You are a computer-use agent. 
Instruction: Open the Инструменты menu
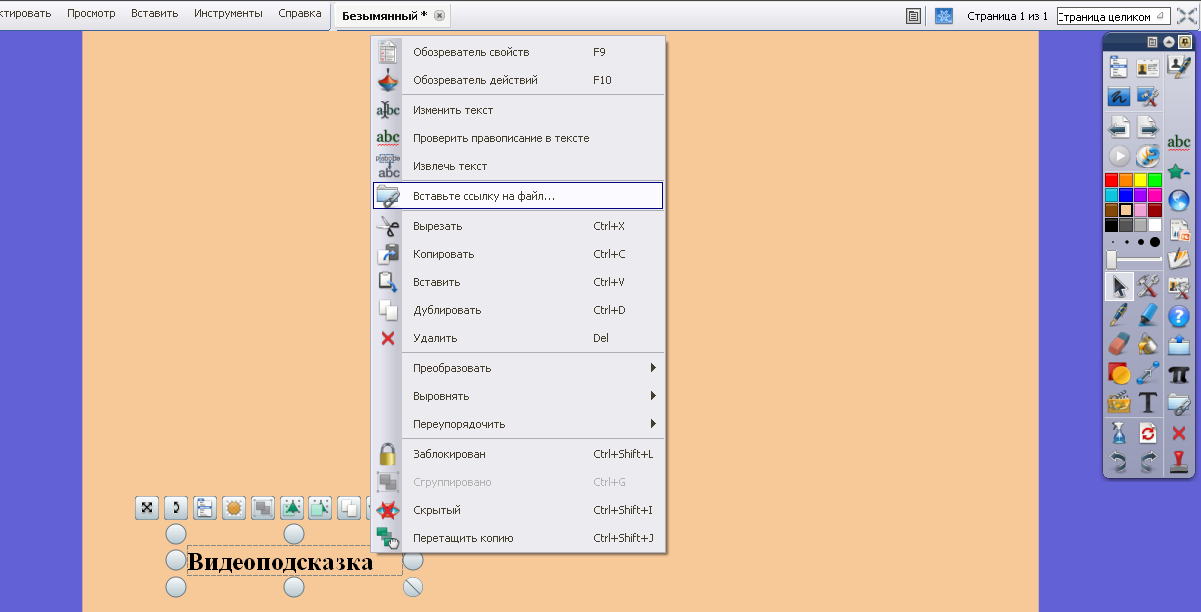[228, 14]
